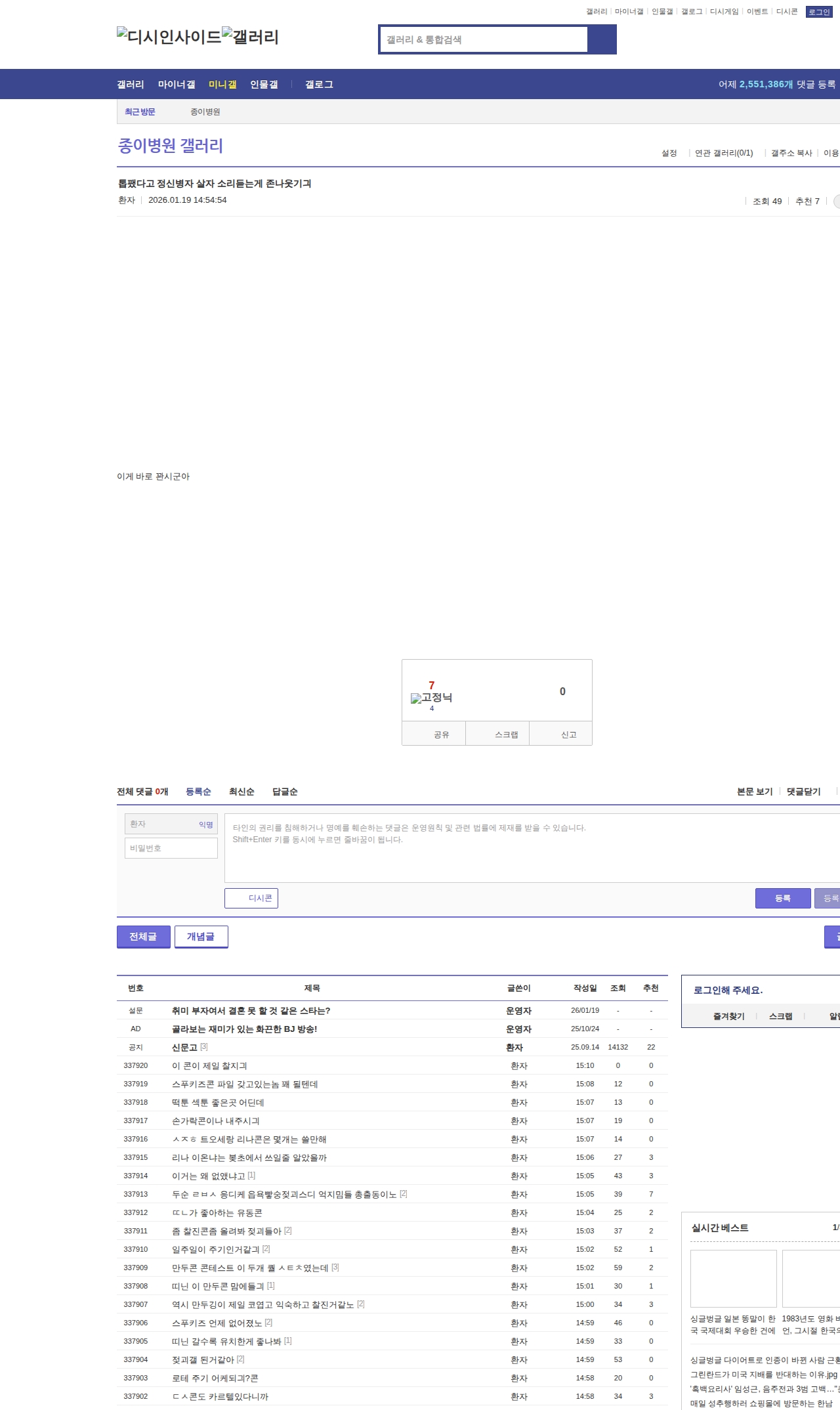Viewport: 840px width, 1410px height.
Task: Focus the 비밀번호 password field
Action: pos(171,848)
